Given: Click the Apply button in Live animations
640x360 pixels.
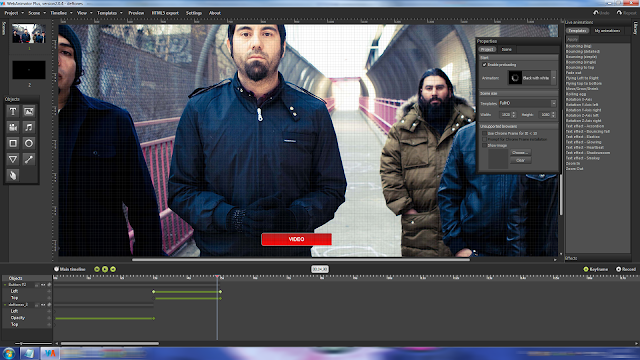Looking at the screenshot, I should [x=572, y=39].
